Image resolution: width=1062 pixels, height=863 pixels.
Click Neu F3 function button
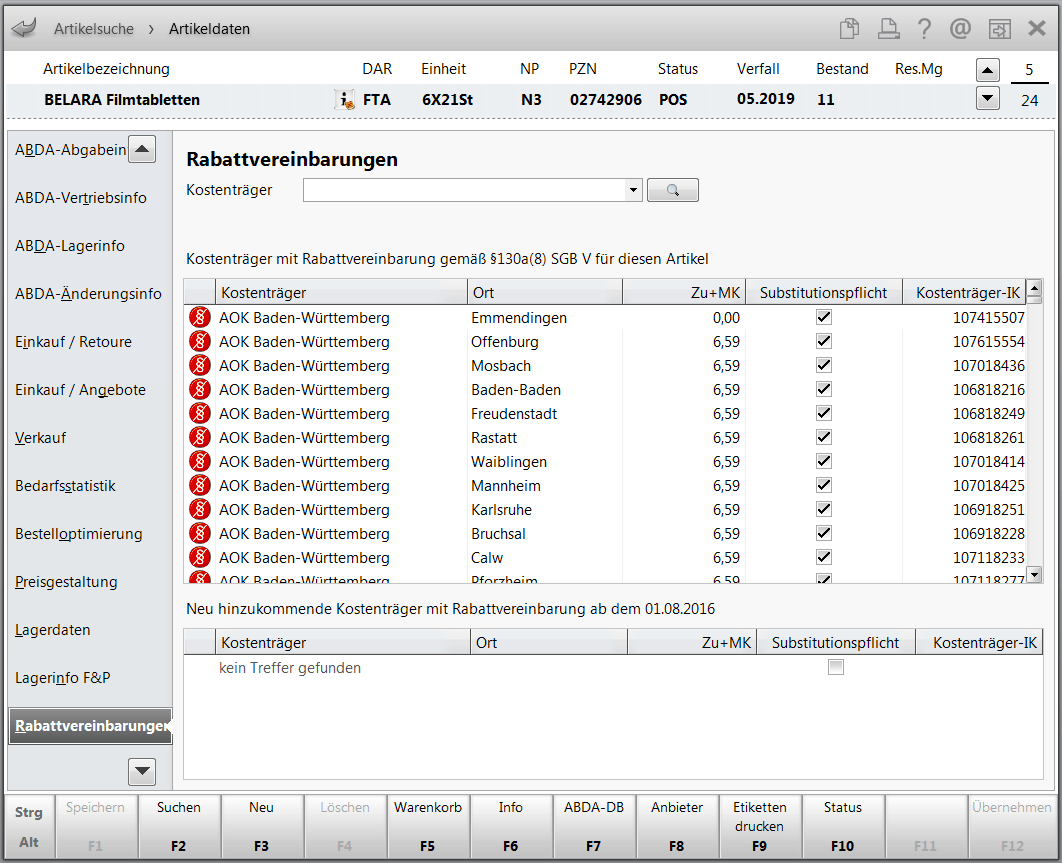pyautogui.click(x=261, y=826)
